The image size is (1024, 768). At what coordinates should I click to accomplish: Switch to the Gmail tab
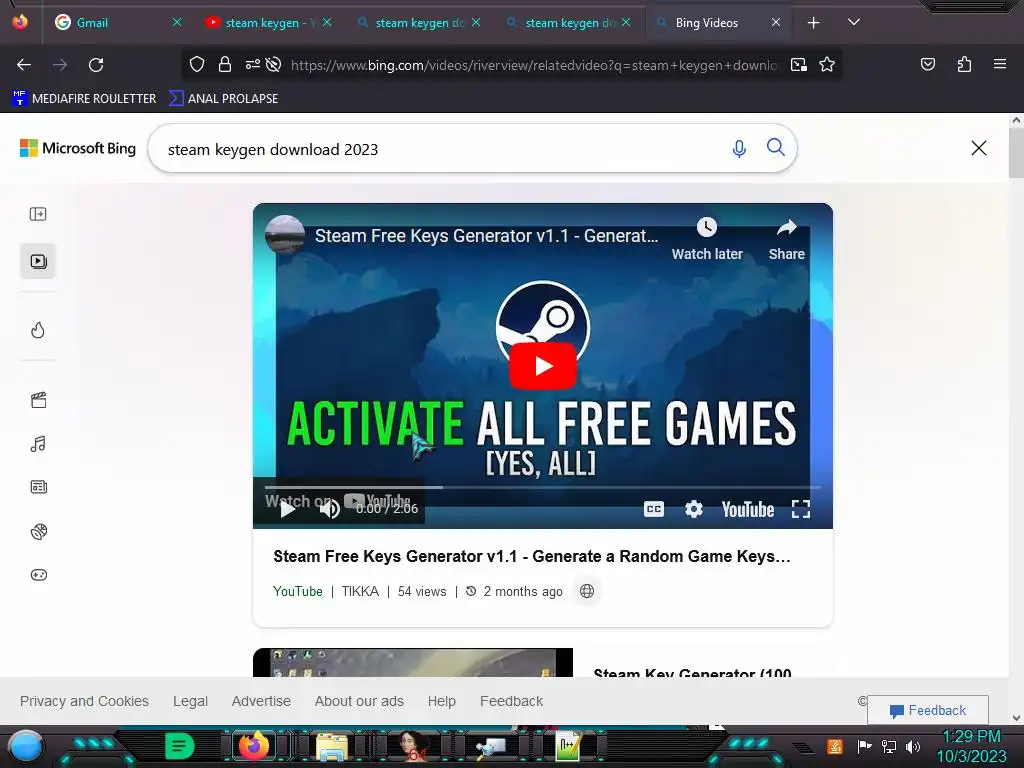pos(116,23)
